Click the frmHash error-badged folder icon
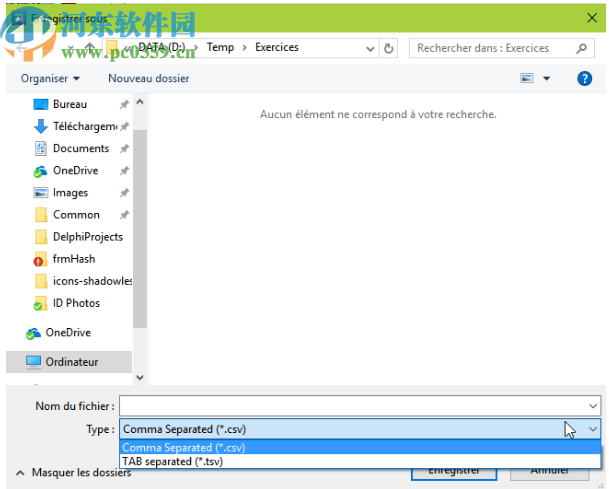The image size is (609, 489). pyautogui.click(x=40, y=259)
